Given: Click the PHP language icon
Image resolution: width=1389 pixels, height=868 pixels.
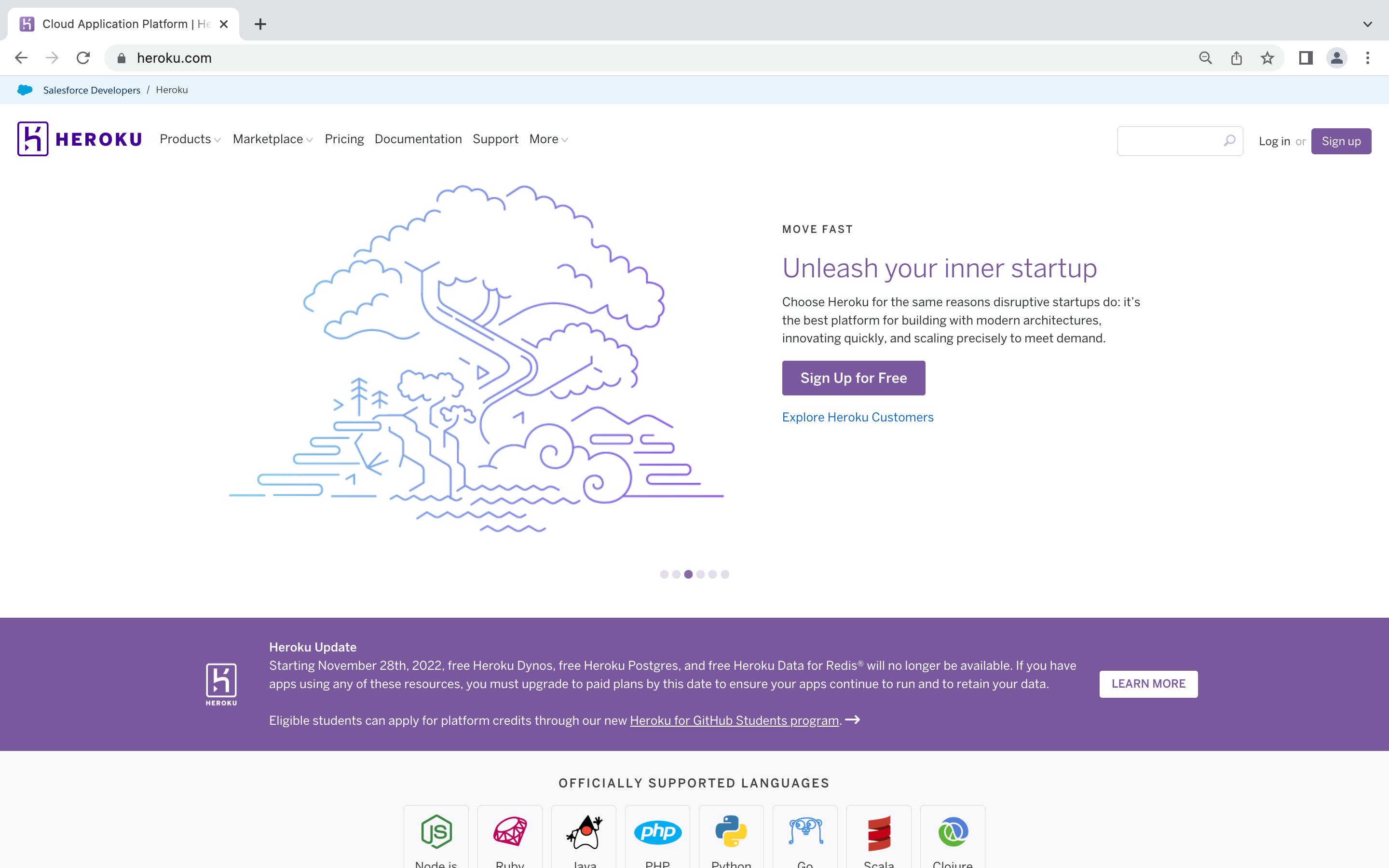Looking at the screenshot, I should [658, 832].
